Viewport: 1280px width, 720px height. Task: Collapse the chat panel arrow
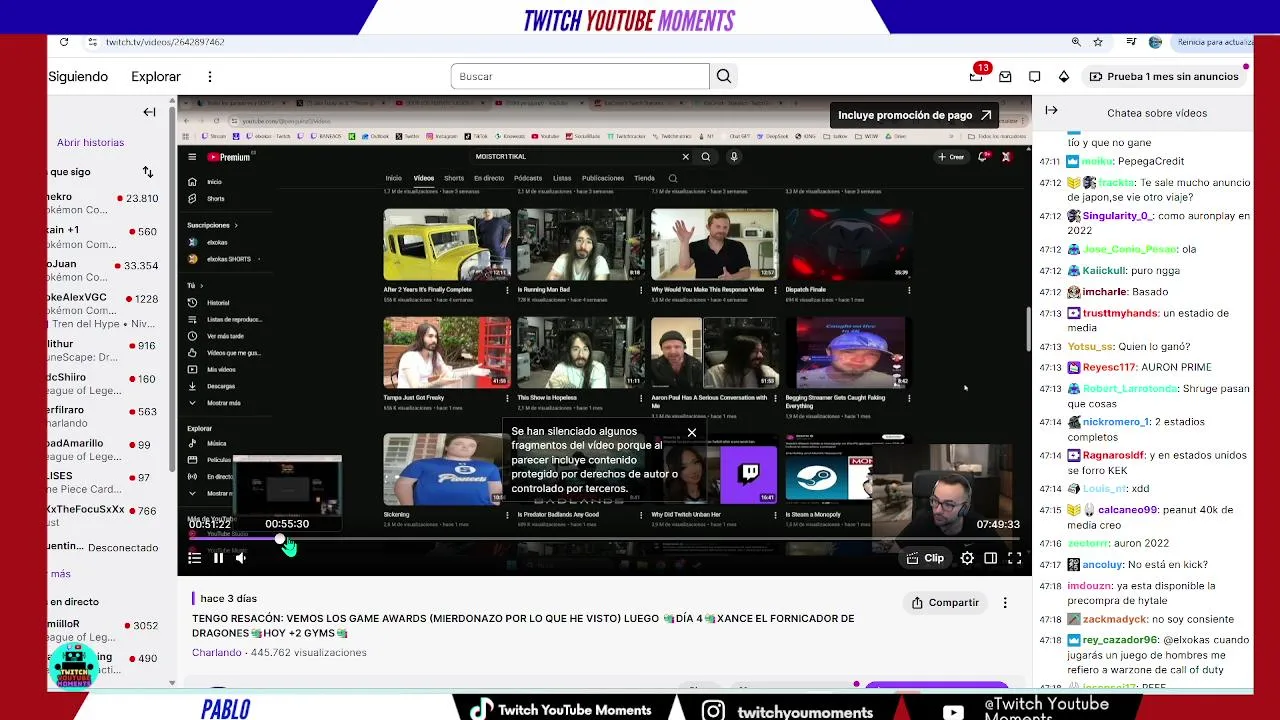pos(1051,111)
